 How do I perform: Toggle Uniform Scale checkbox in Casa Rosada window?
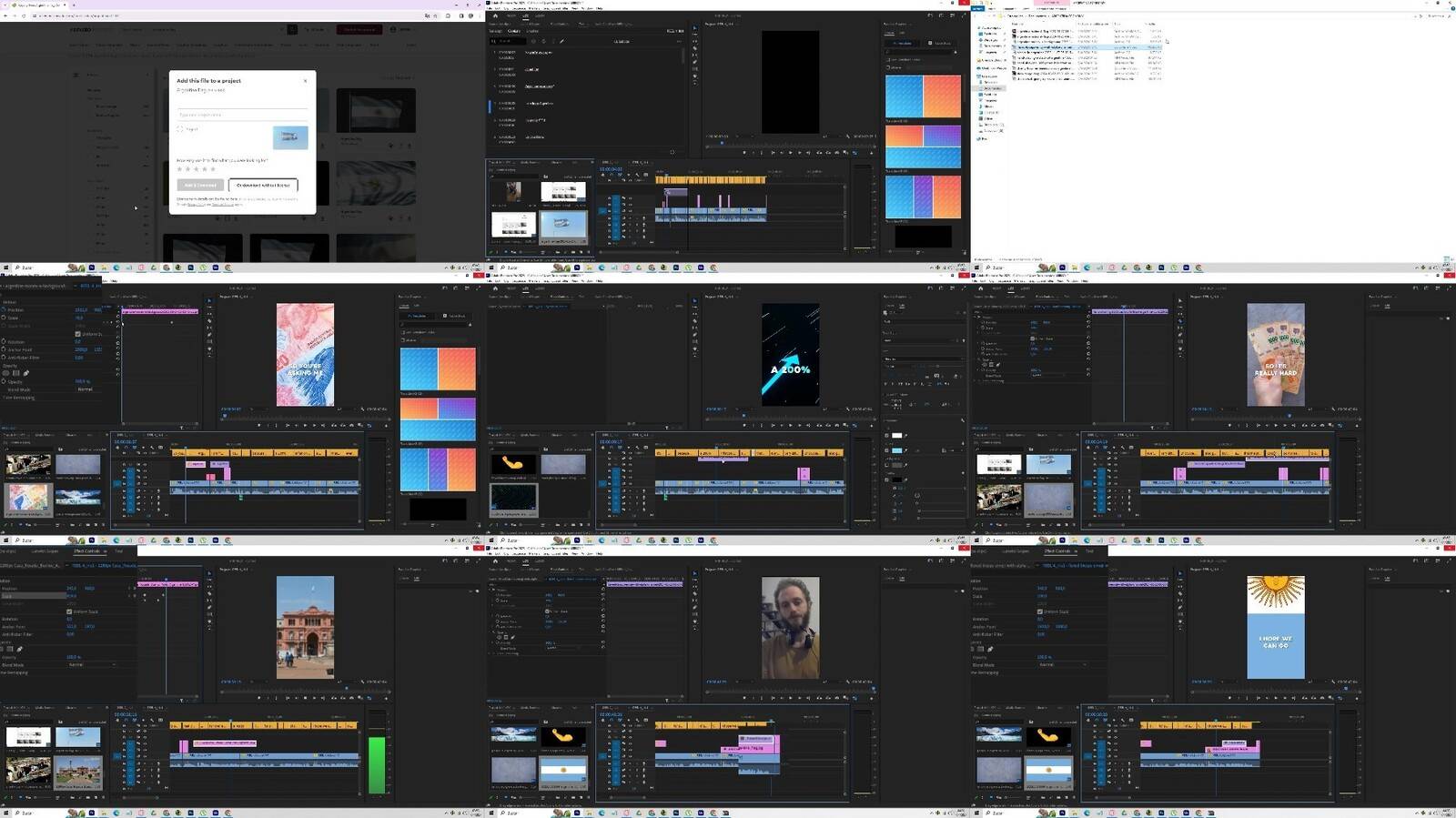[x=69, y=611]
